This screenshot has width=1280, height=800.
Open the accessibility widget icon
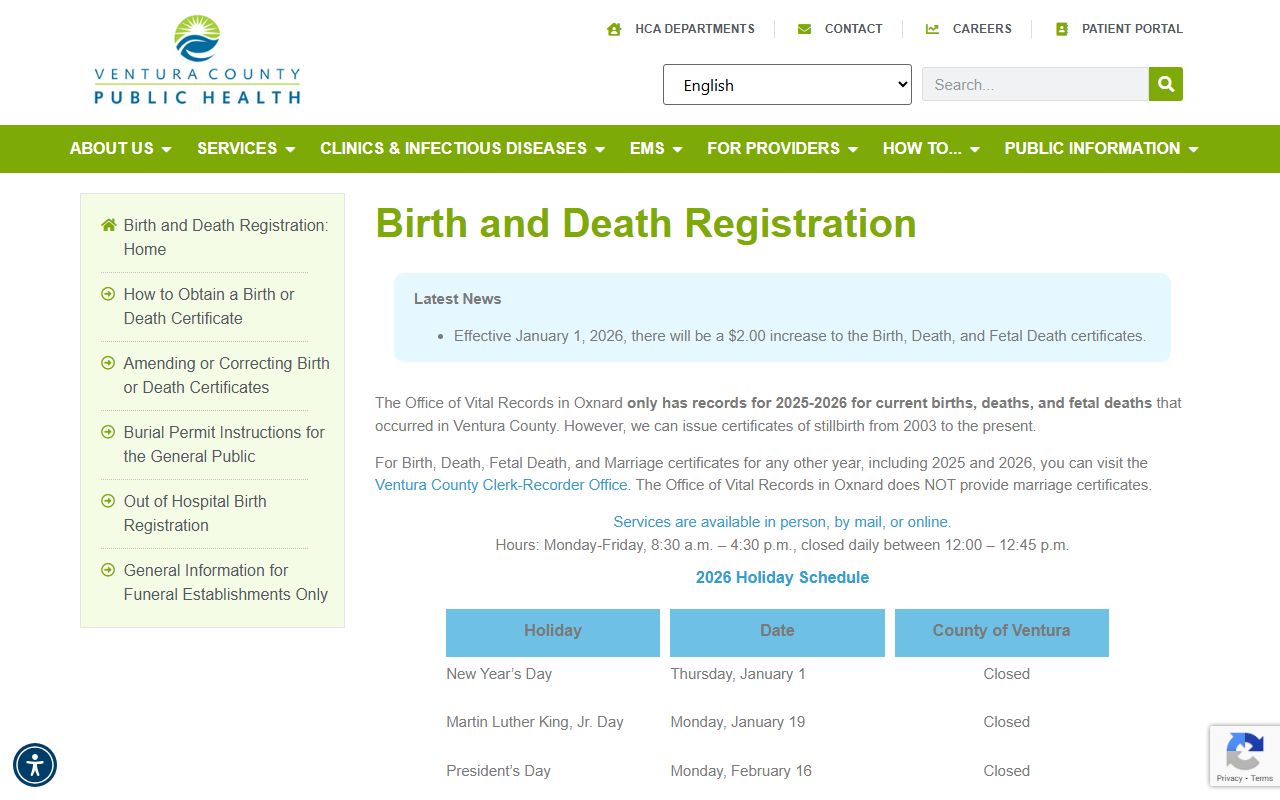pos(35,766)
